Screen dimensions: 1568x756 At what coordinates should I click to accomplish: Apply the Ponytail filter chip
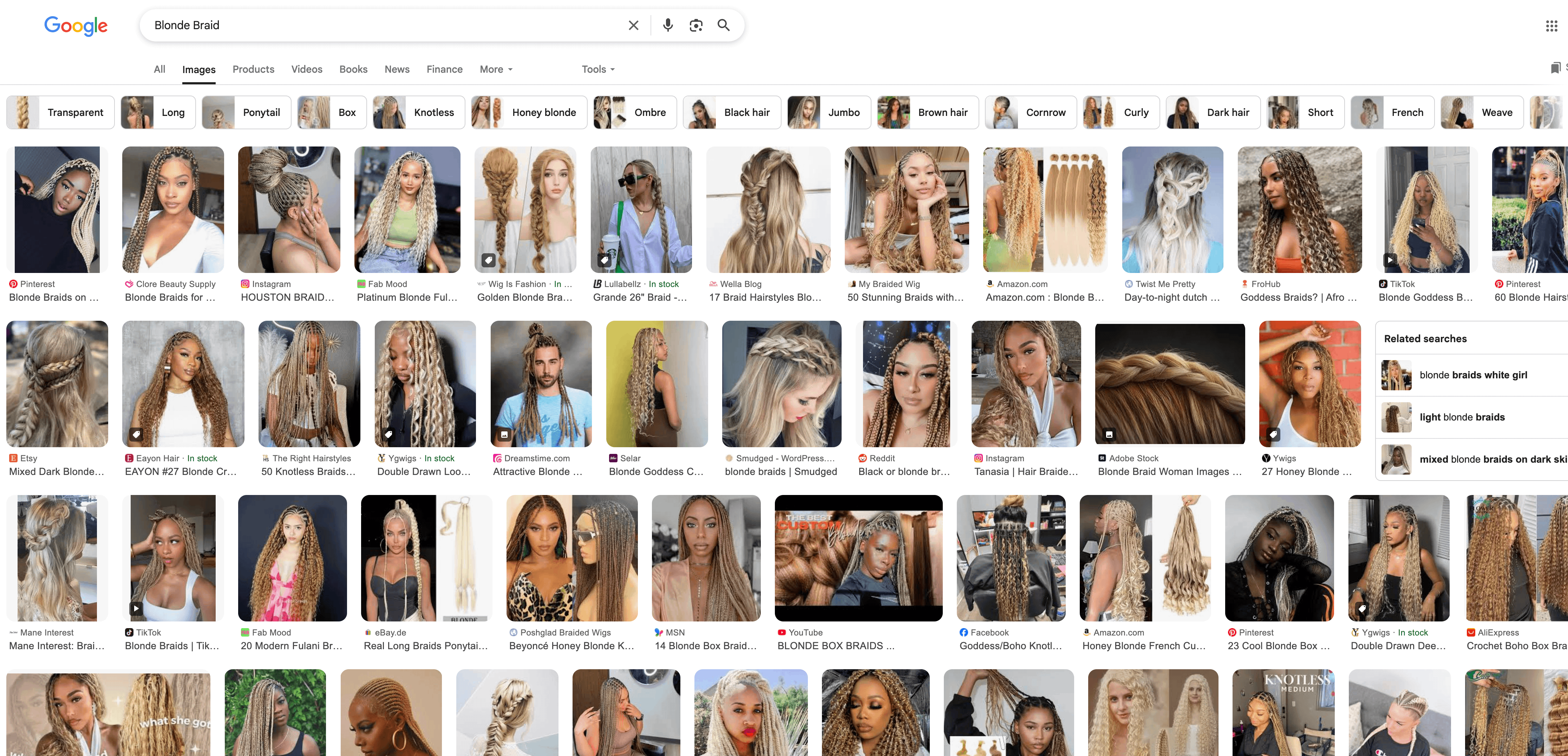pos(247,113)
